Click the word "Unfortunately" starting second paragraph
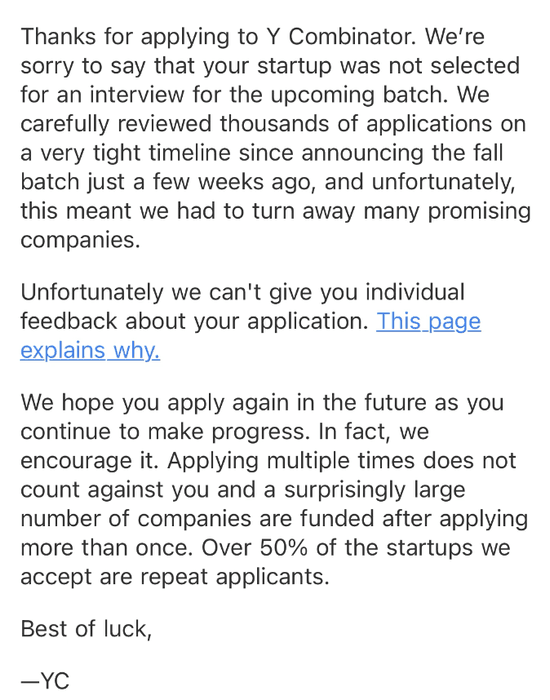 [x=92, y=292]
